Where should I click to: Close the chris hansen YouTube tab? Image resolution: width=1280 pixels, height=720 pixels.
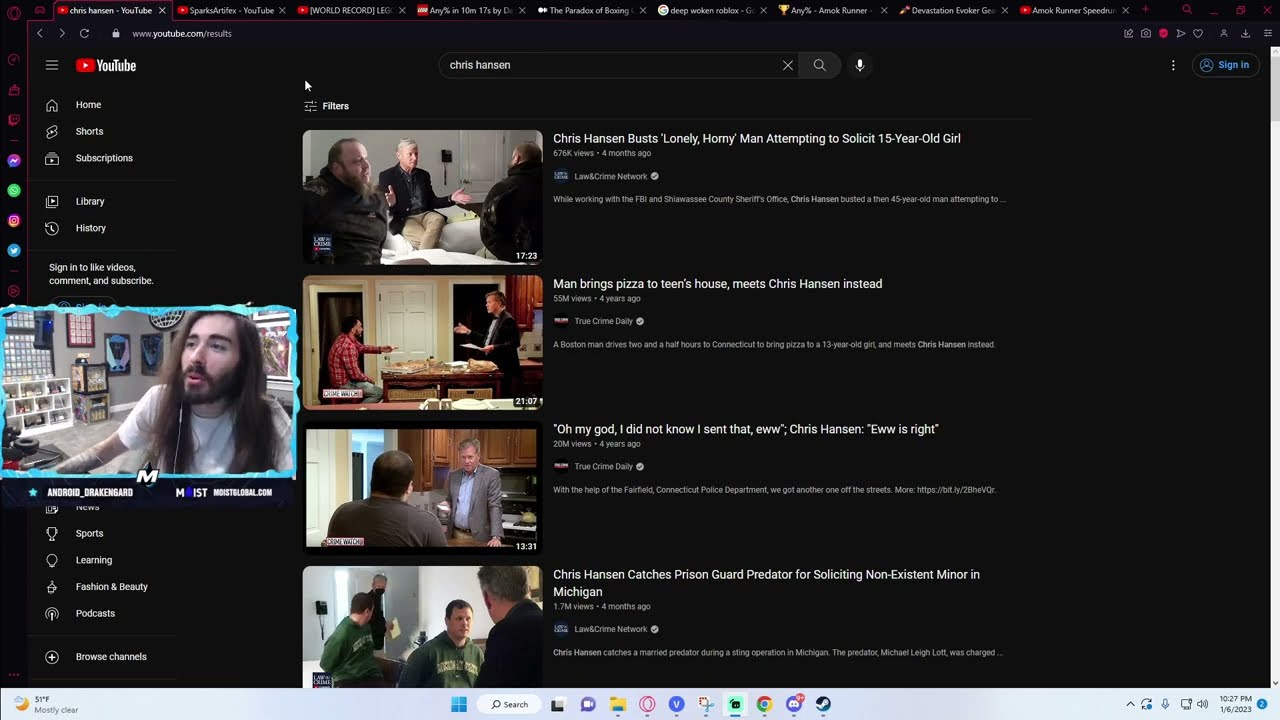(162, 10)
